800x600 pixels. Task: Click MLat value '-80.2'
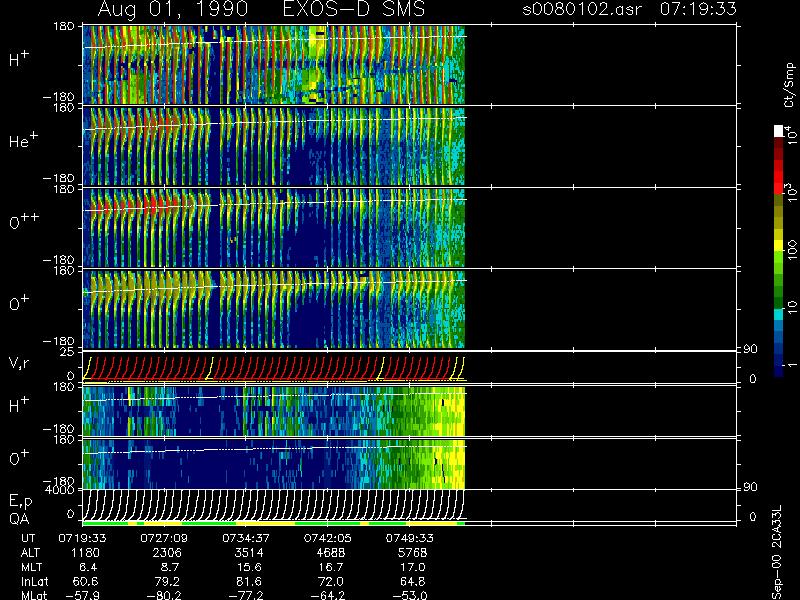[x=164, y=595]
